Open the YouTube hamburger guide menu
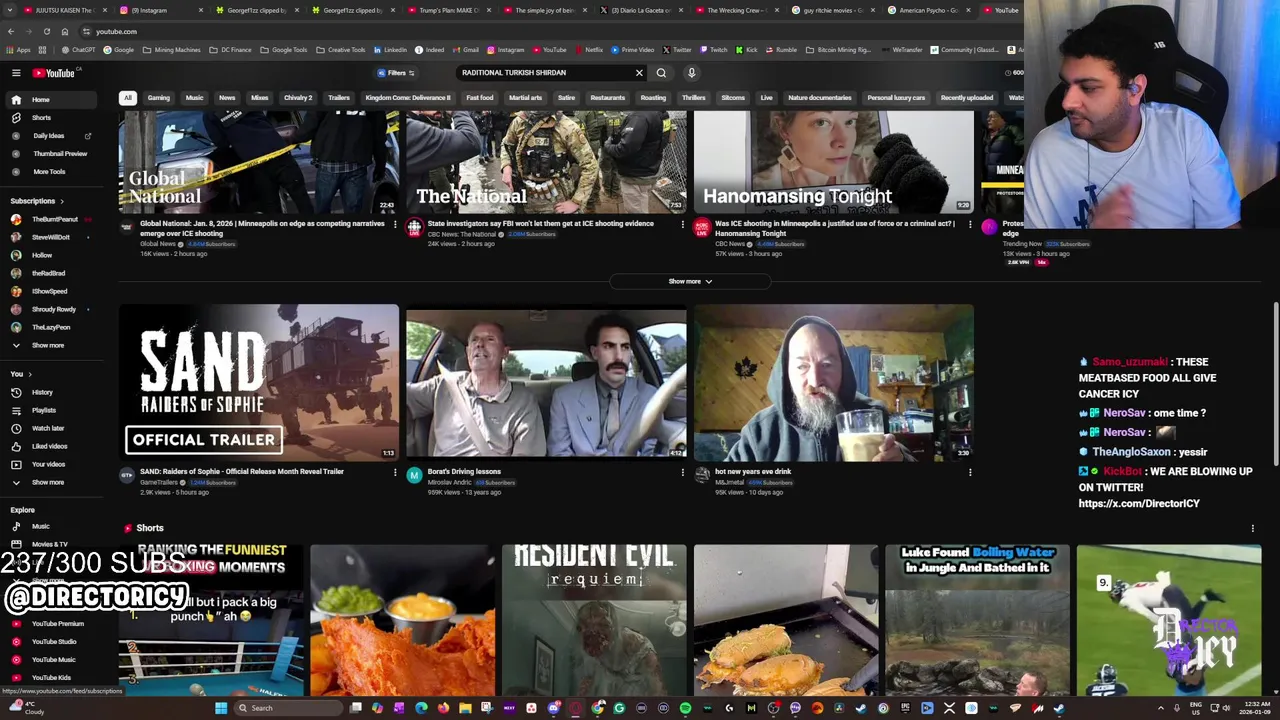Viewport: 1280px width, 720px height. pyautogui.click(x=16, y=73)
